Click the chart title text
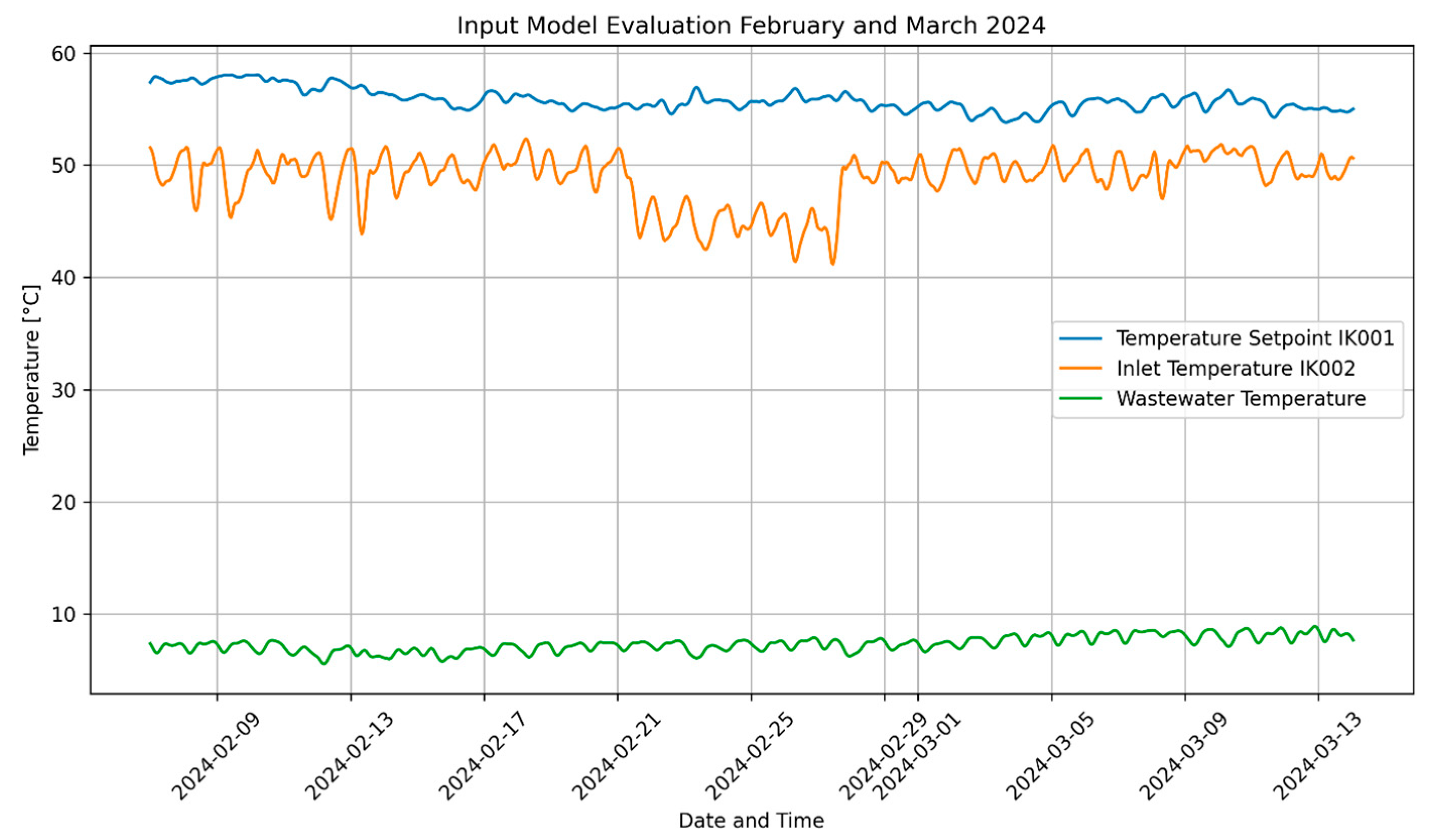Viewport: 1439px width, 840px height. (x=751, y=26)
